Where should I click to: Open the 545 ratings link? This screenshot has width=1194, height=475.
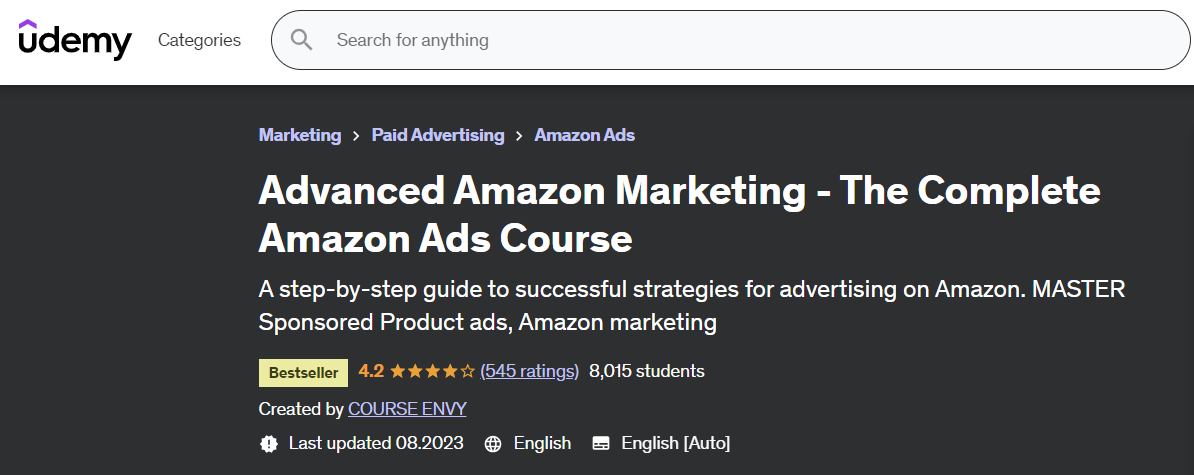(530, 371)
